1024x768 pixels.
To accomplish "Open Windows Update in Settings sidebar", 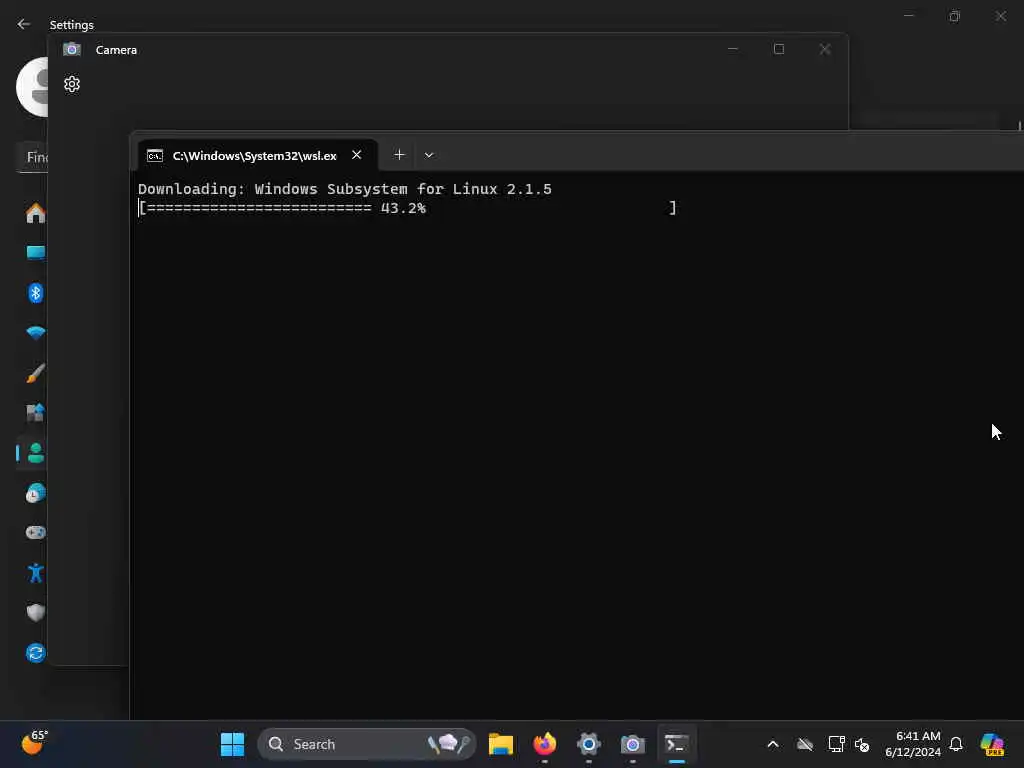I will coord(35,652).
